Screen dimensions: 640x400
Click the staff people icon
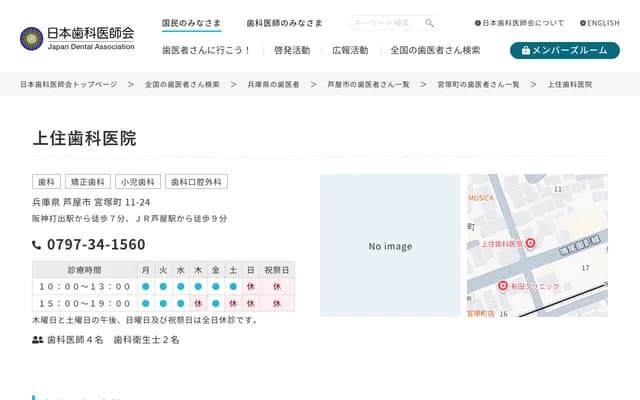click(38, 340)
